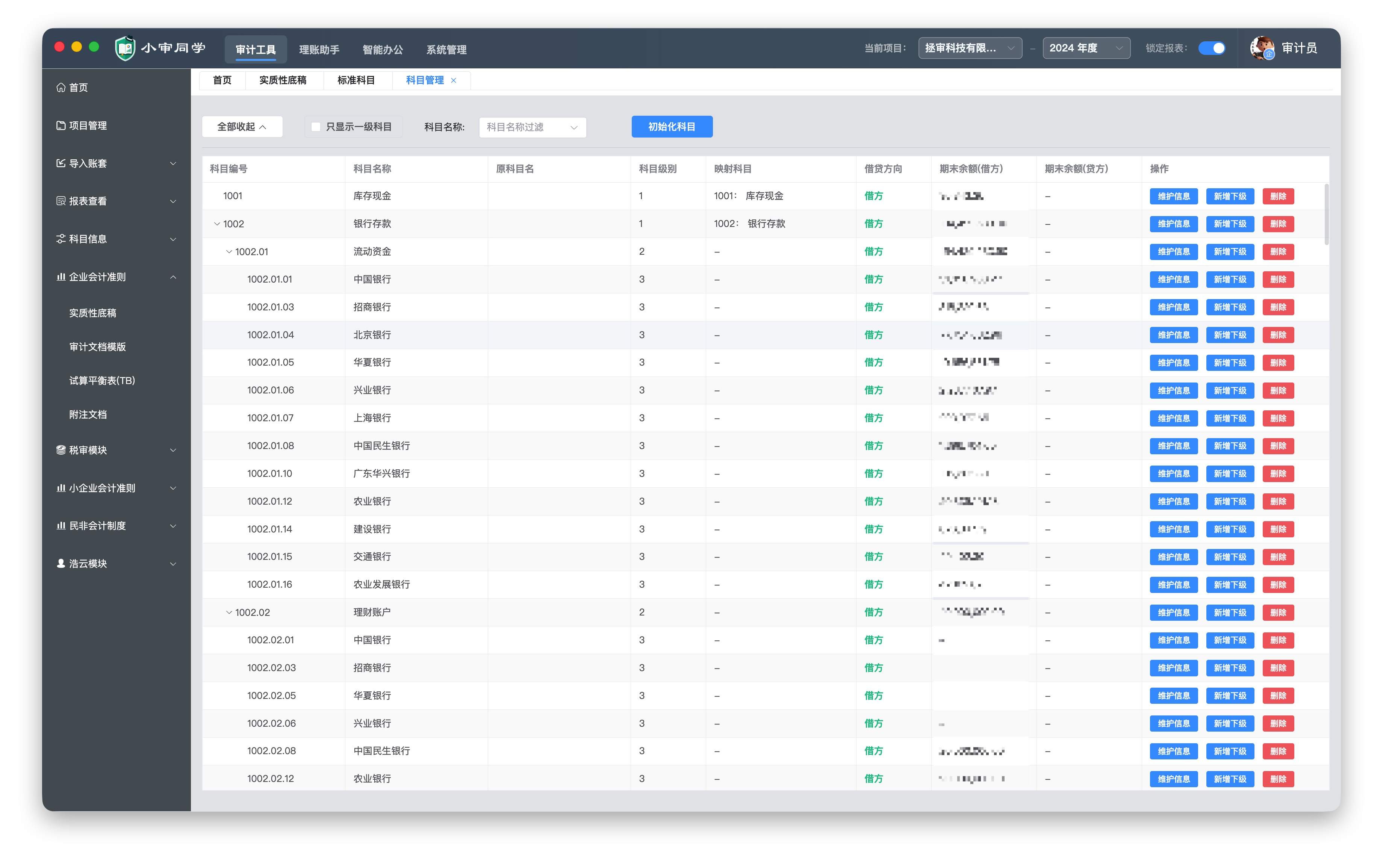Switch to the 审计工具 top menu
The image size is (1383, 868).
click(x=256, y=49)
